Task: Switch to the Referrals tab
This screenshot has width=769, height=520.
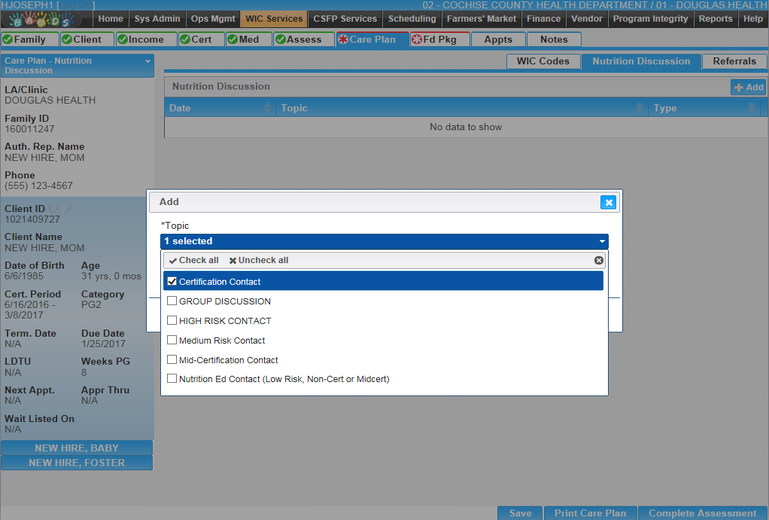Action: [x=734, y=61]
